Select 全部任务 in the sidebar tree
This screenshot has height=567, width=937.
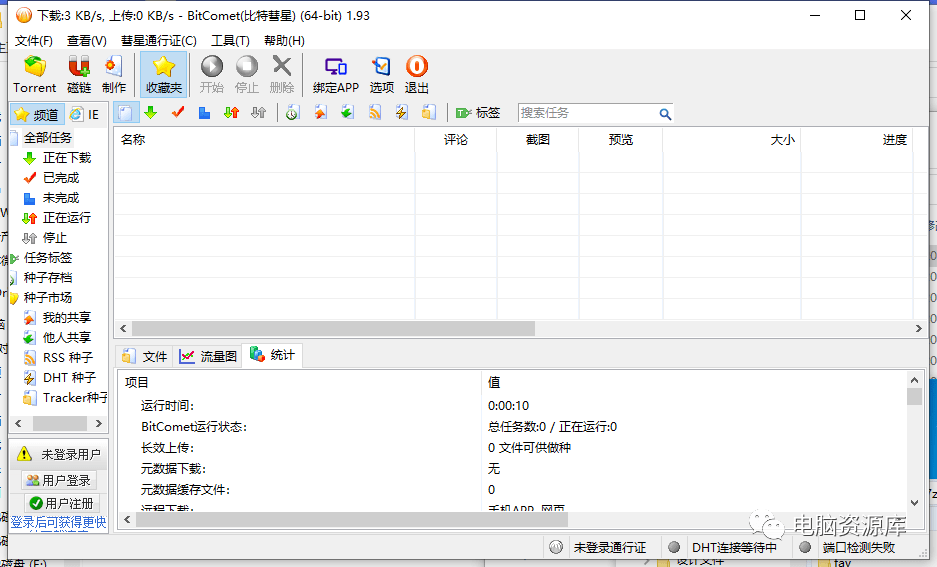point(48,138)
